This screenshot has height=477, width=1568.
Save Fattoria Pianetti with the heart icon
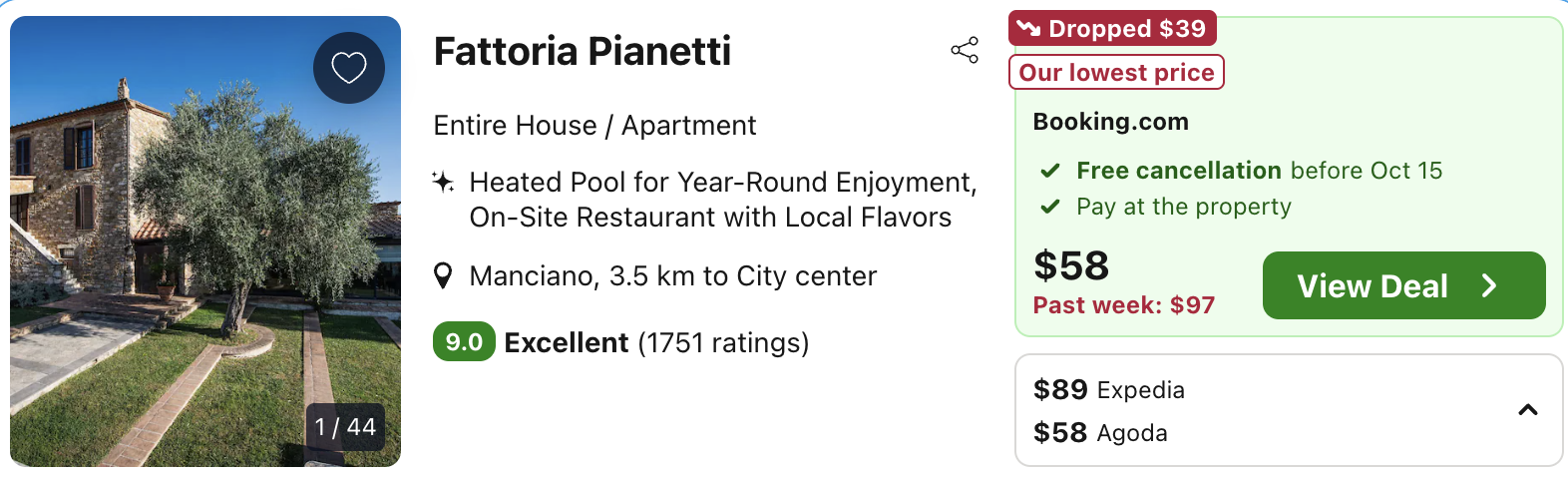coord(349,68)
